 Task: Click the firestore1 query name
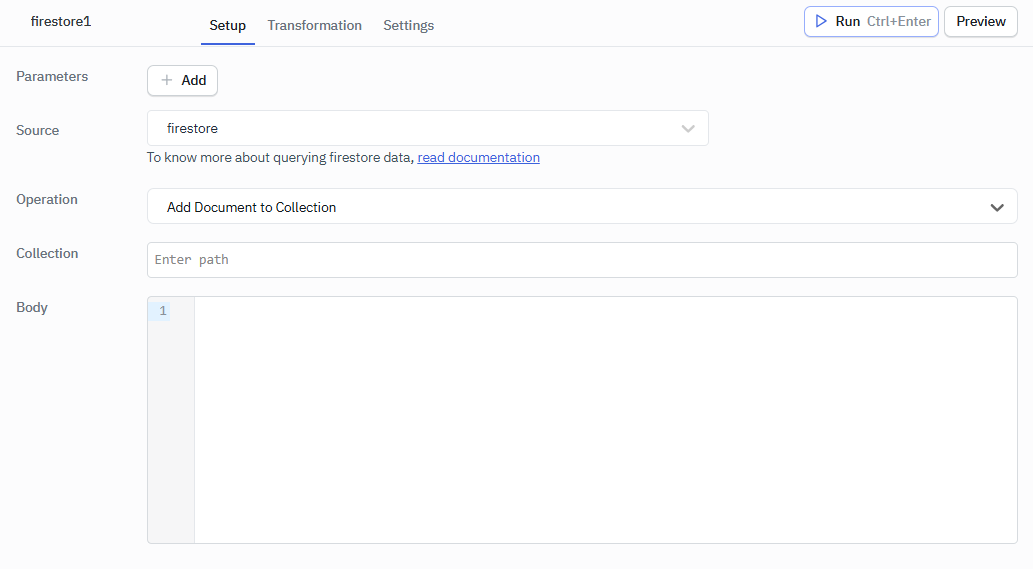[x=61, y=21]
